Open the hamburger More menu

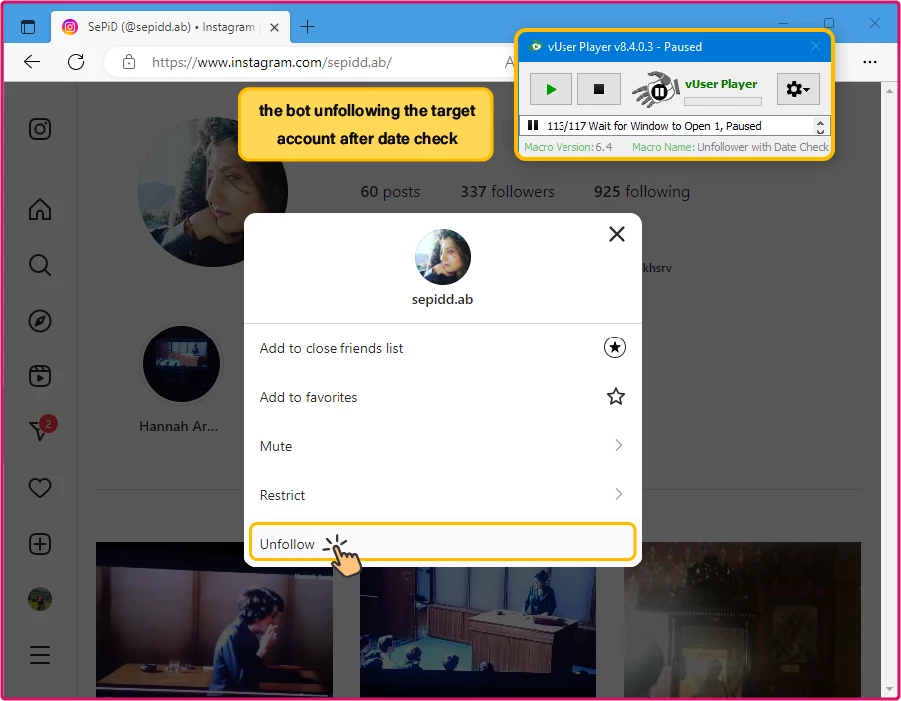click(40, 655)
